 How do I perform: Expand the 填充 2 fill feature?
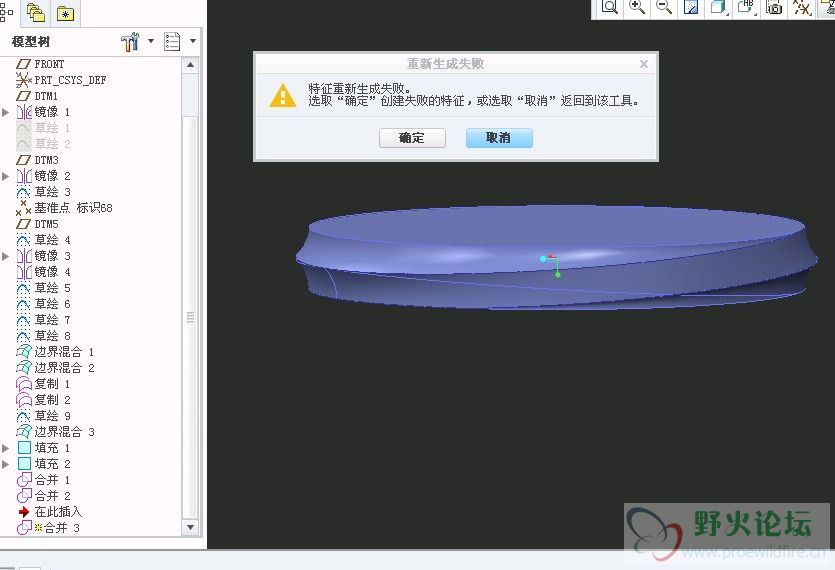(6, 463)
